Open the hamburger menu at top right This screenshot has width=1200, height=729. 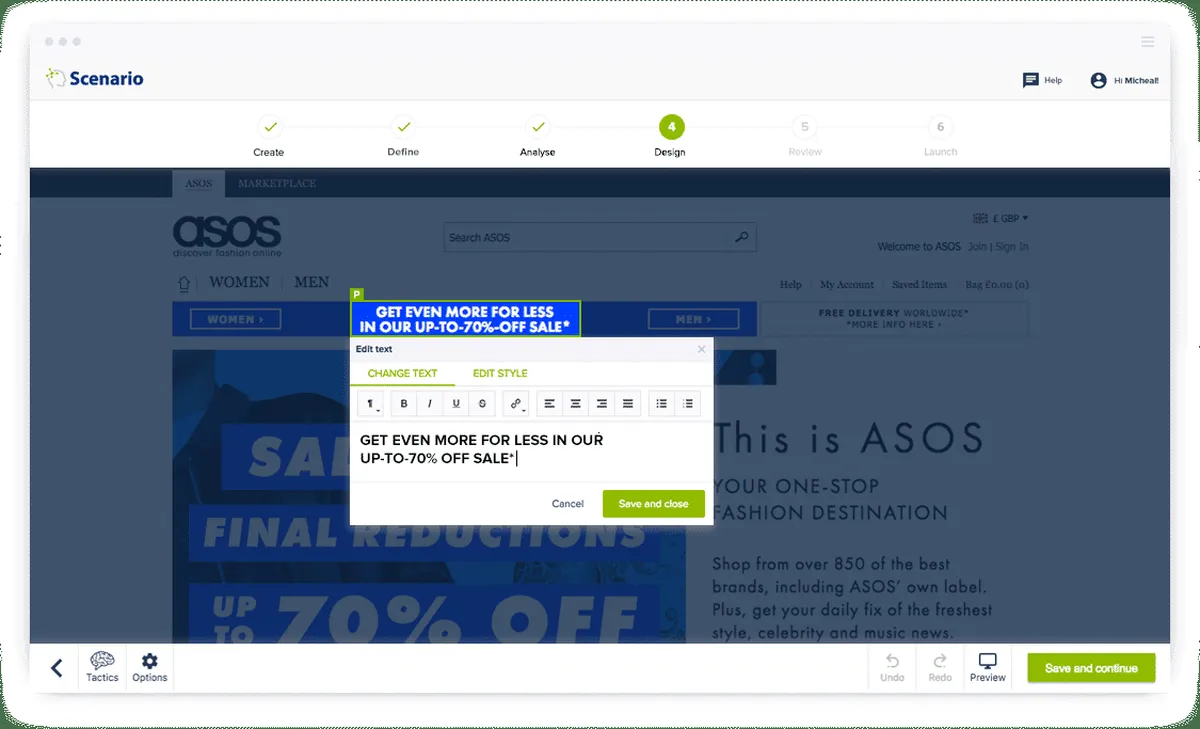point(1148,42)
